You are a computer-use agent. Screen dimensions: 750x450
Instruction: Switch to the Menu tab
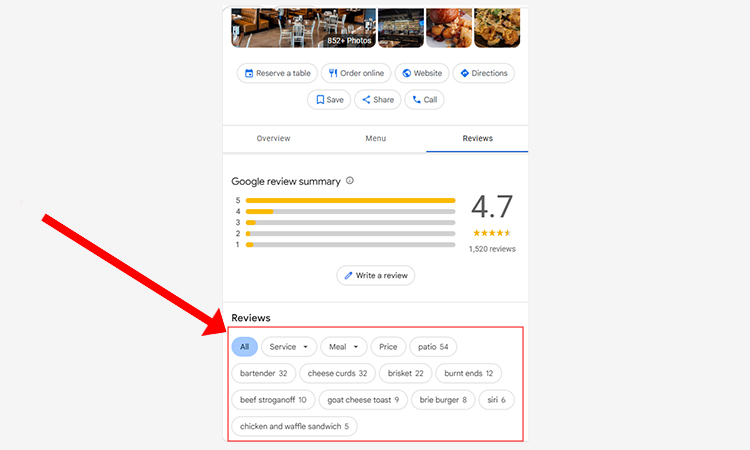(375, 138)
